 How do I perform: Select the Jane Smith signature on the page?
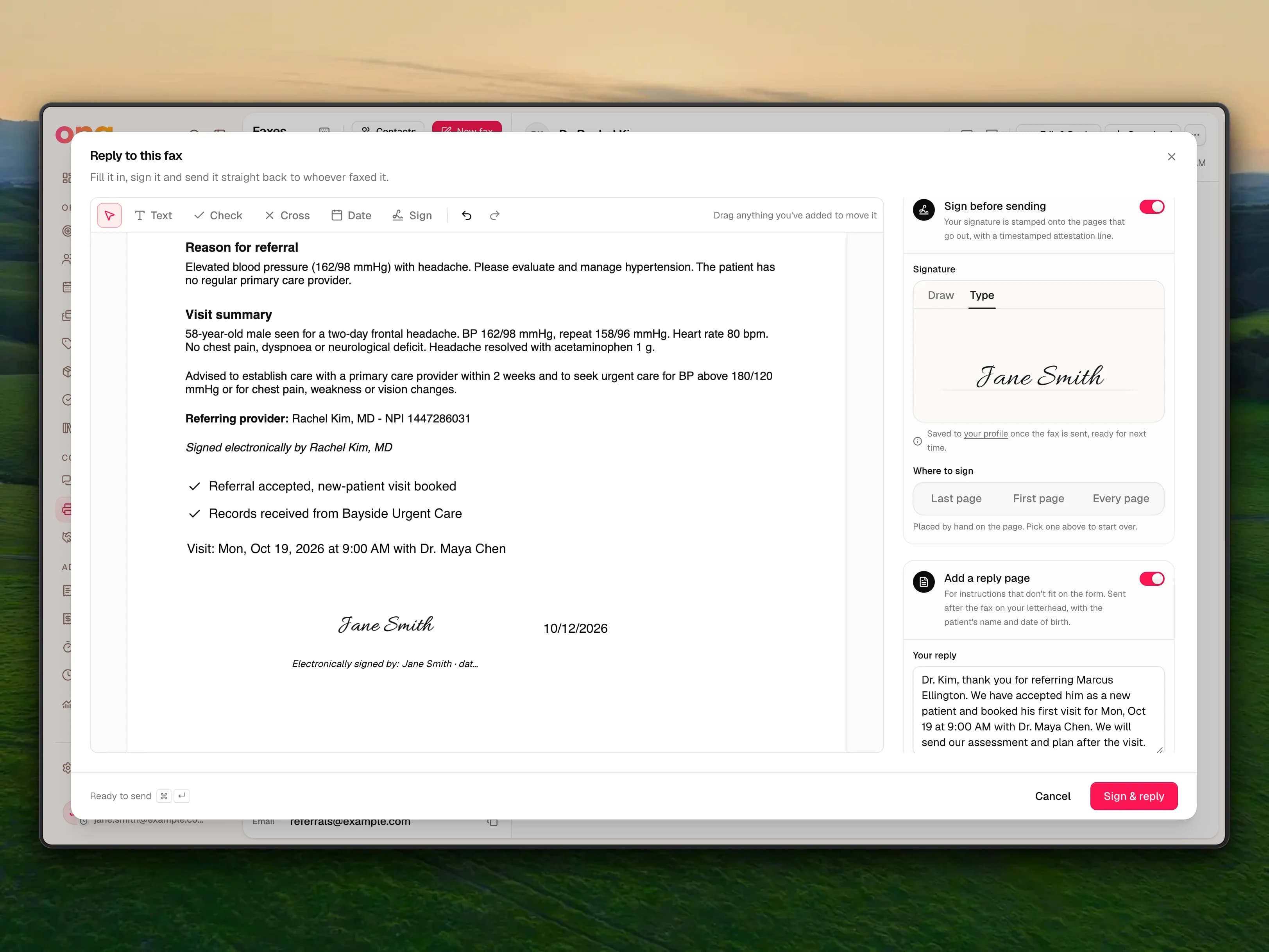(386, 624)
